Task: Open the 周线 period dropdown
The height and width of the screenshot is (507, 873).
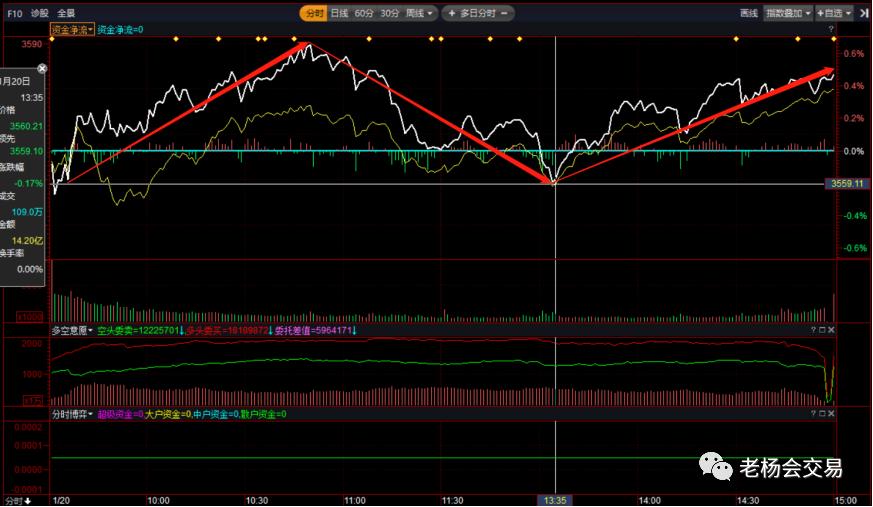Action: (421, 13)
